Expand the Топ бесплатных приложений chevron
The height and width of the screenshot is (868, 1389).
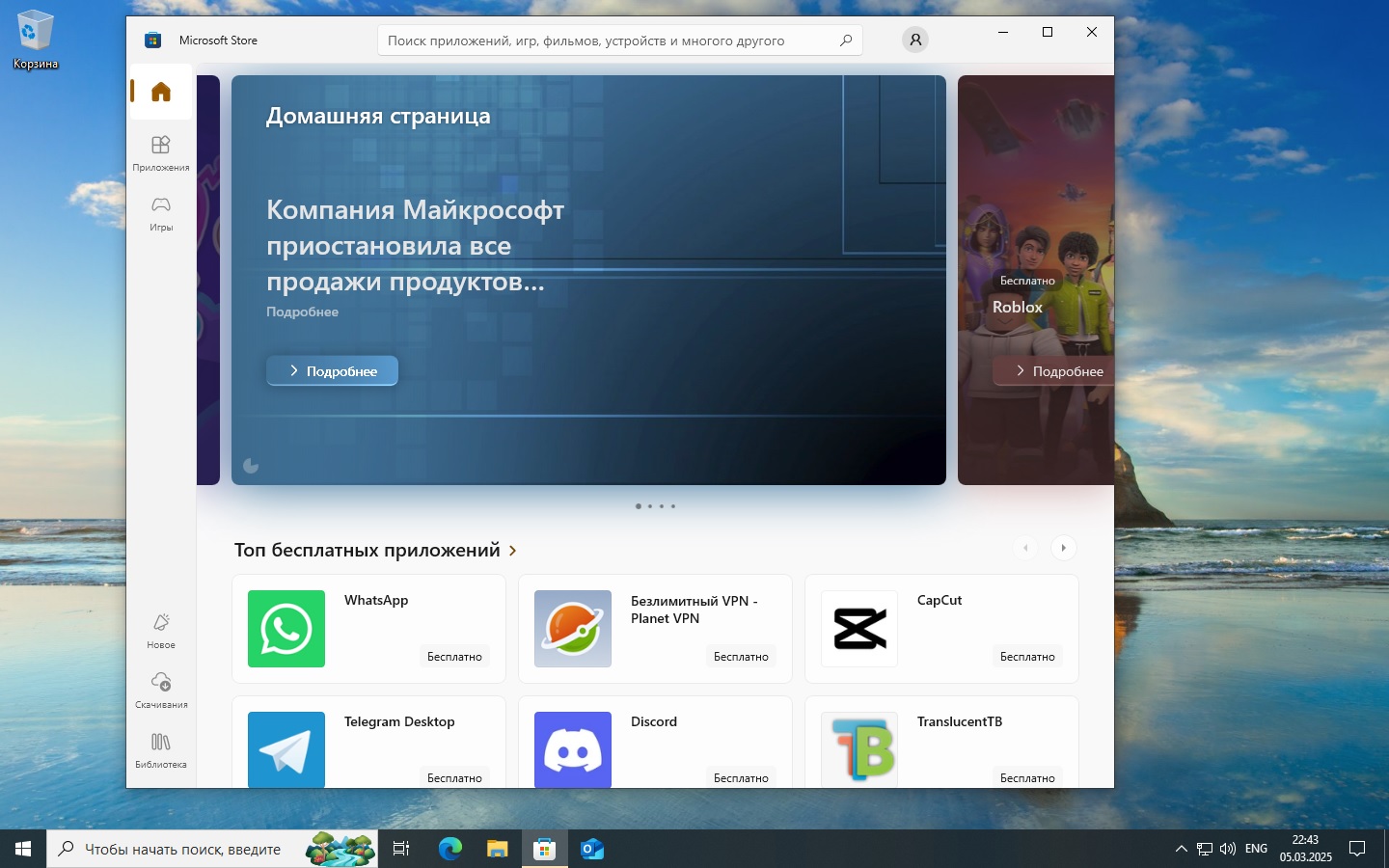coord(512,551)
